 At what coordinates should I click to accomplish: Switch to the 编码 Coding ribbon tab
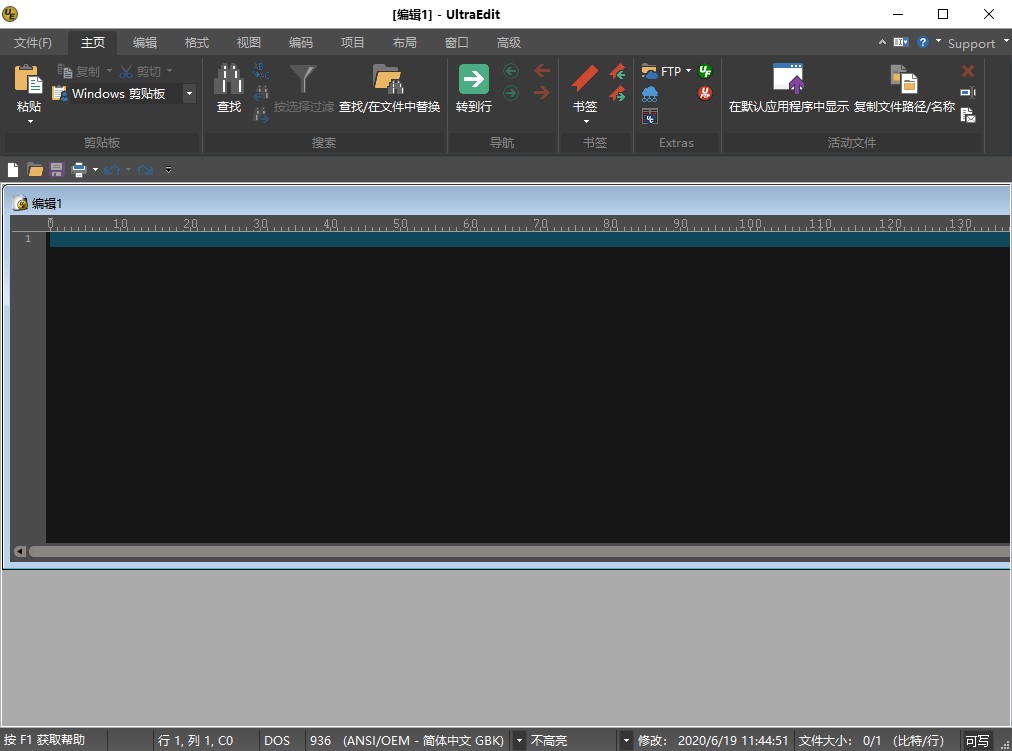301,43
